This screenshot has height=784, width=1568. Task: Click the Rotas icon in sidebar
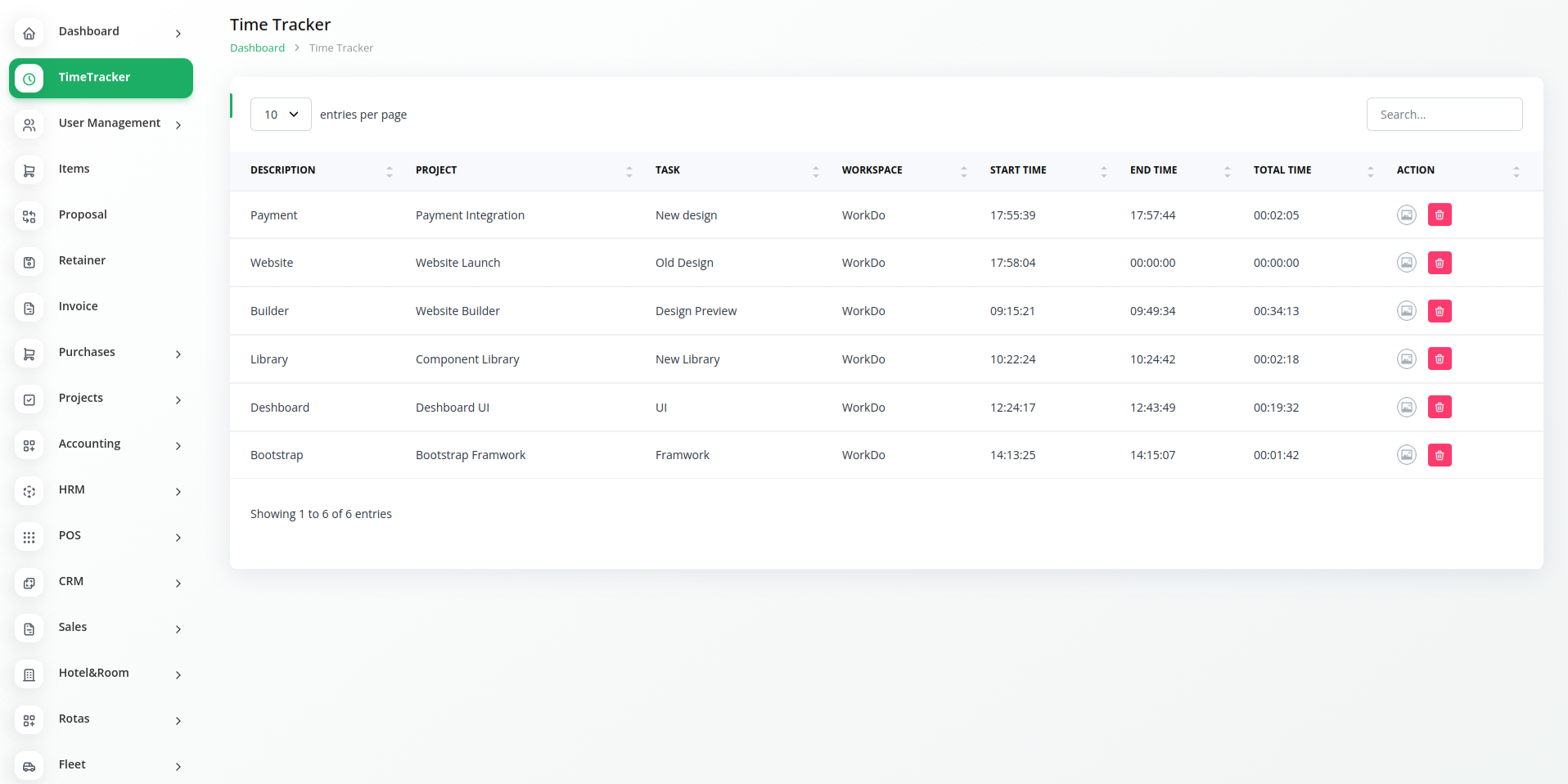[x=29, y=721]
